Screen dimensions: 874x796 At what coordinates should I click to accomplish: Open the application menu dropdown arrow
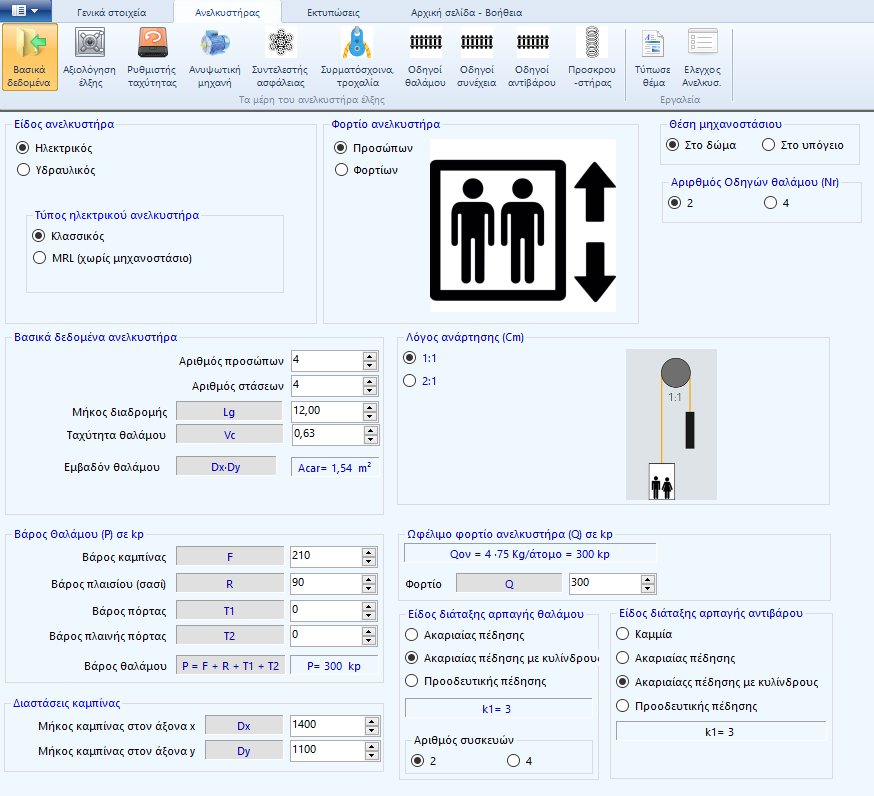pyautogui.click(x=34, y=11)
